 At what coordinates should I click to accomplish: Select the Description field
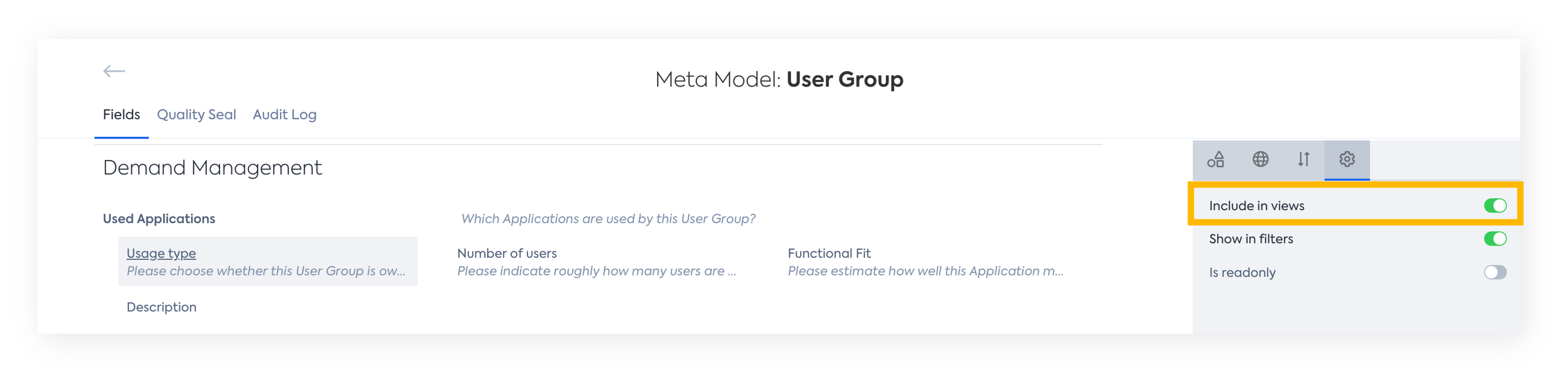pos(161,307)
